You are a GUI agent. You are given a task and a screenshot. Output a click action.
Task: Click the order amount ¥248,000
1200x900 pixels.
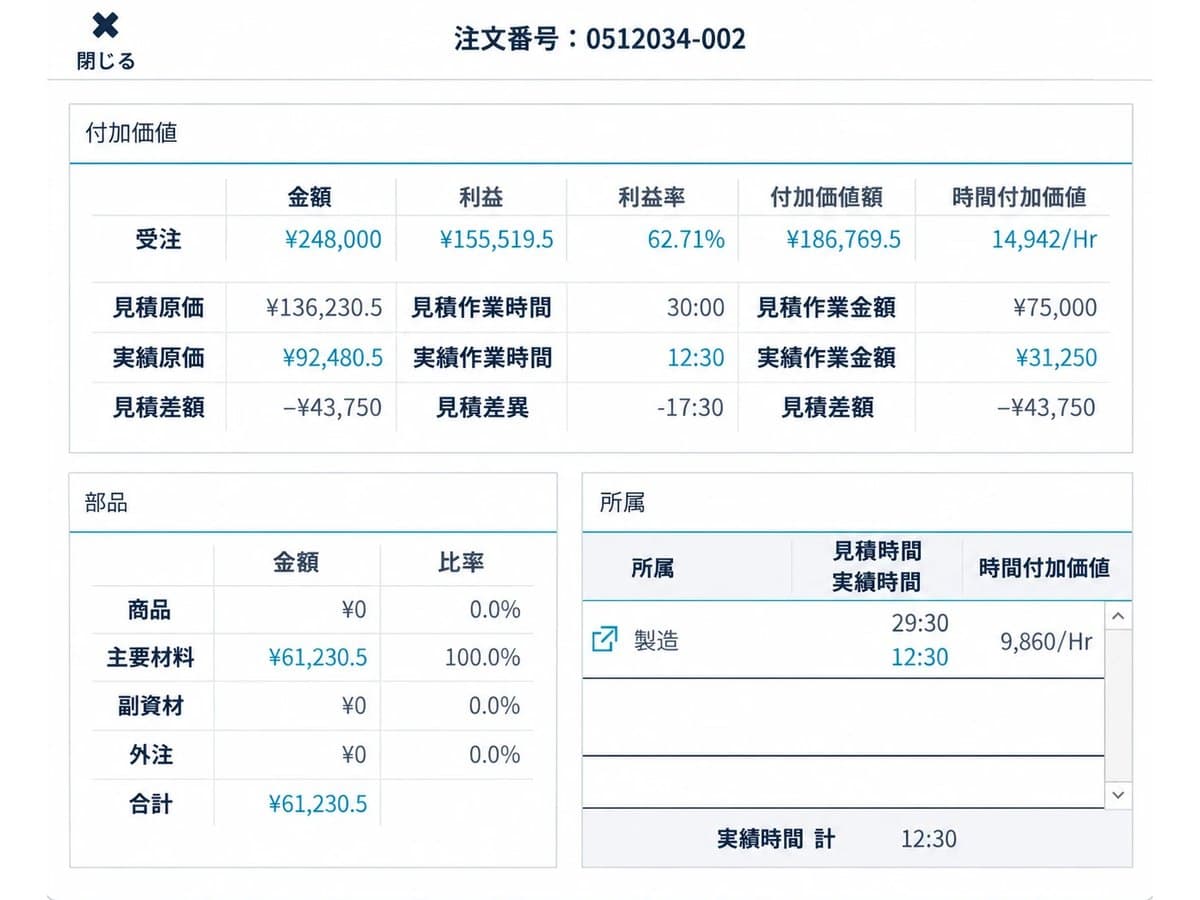333,240
